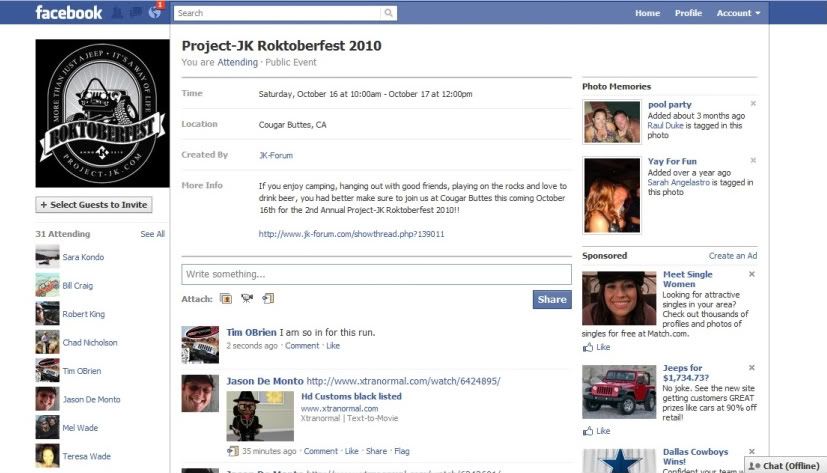
Task: Attach a video using the camera icon
Action: click(x=247, y=299)
